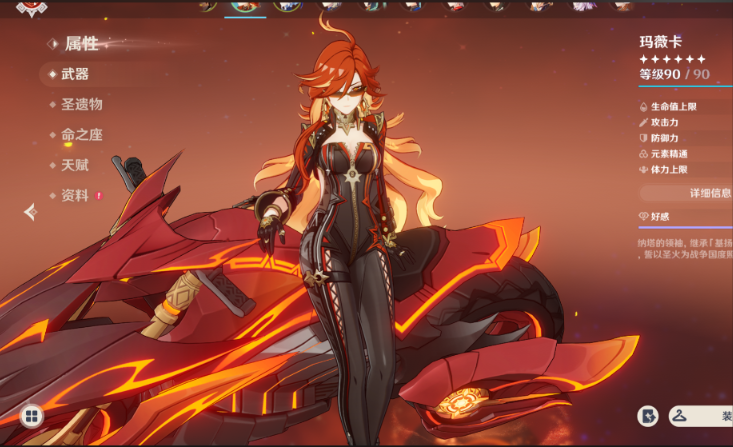Click the 生命值上限 water-drop icon
This screenshot has height=447, width=733.
click(643, 107)
